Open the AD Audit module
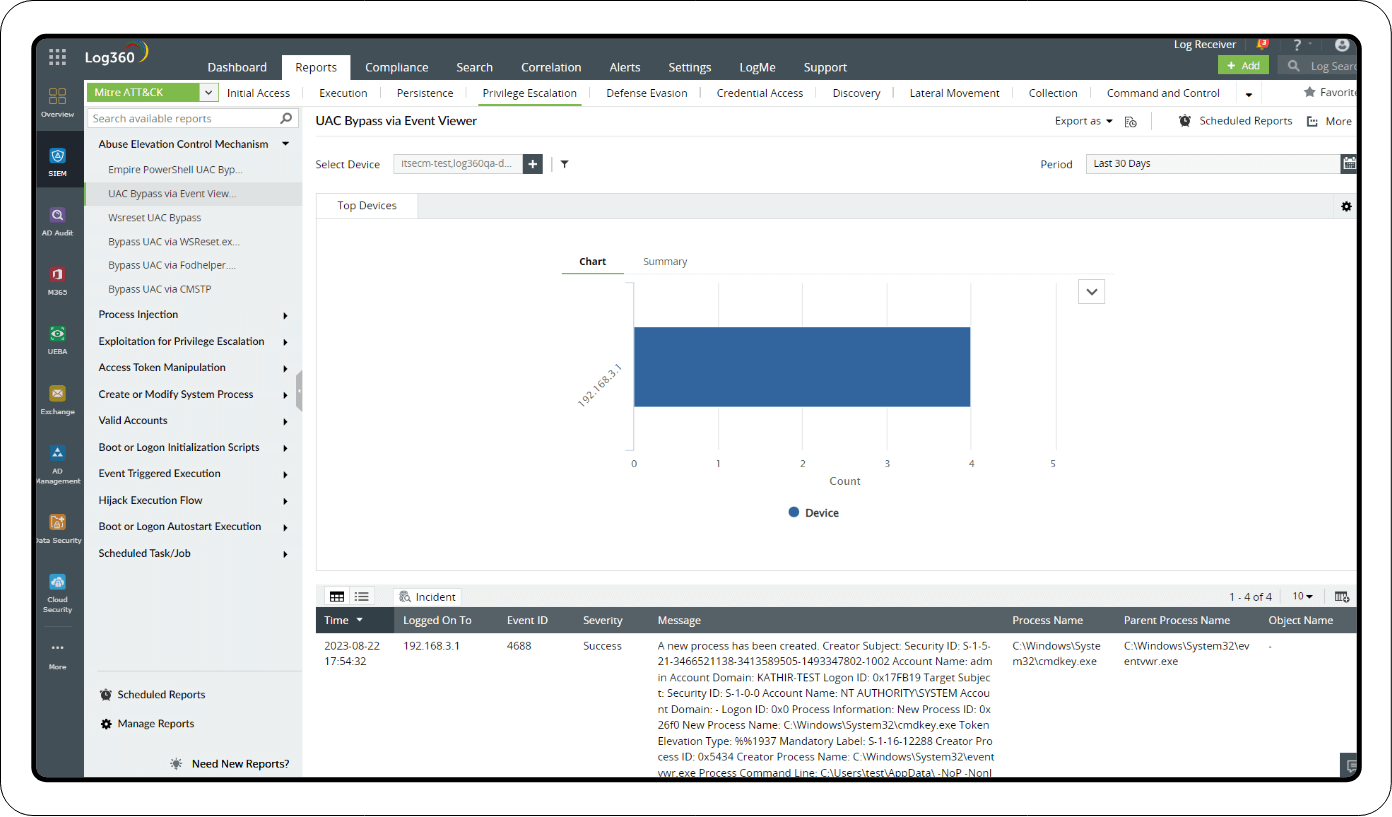This screenshot has height=817, width=1392. pos(57,221)
